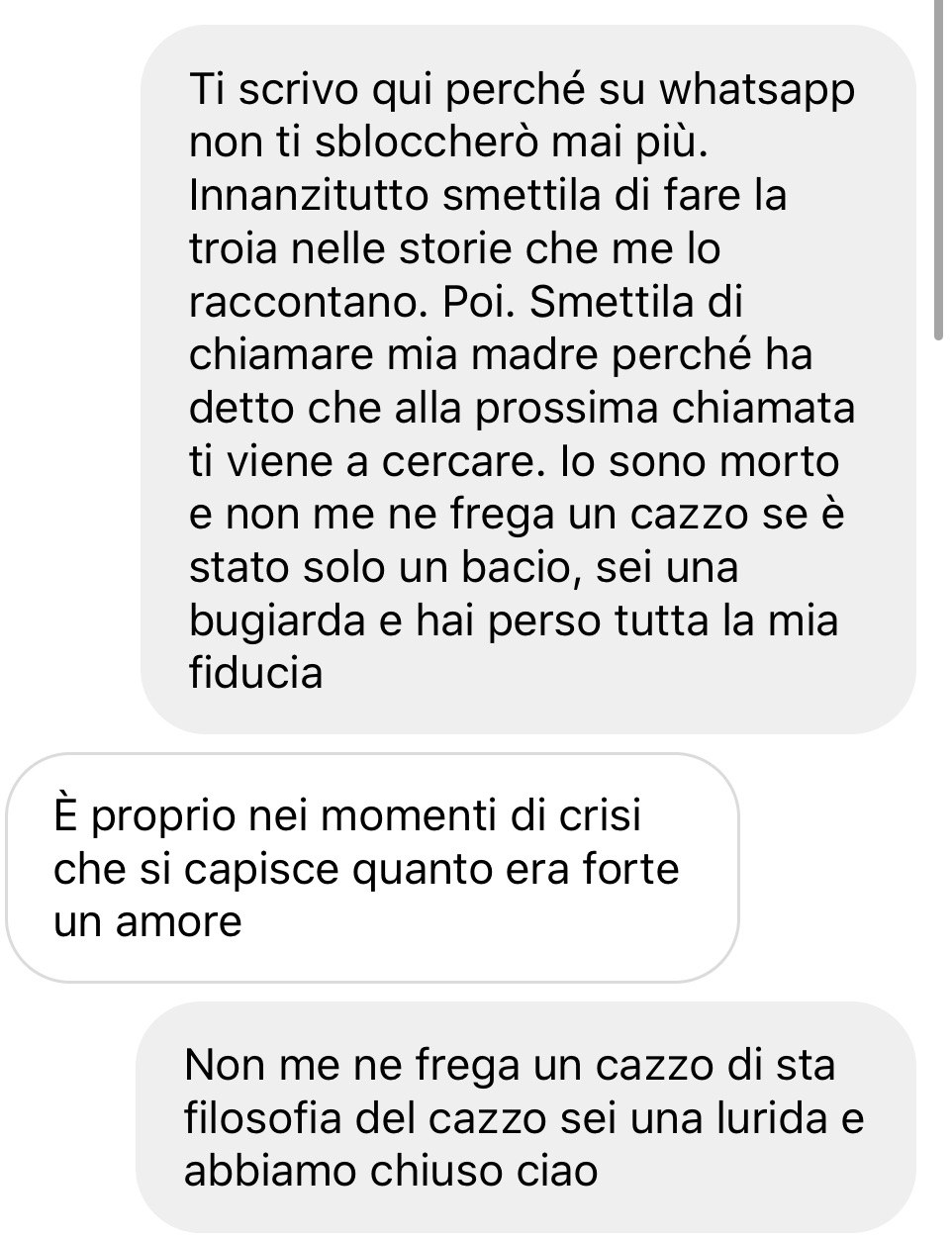Click the words 'un amore' in white bubble
Viewport: 952px width, 1239px height.
(x=147, y=922)
